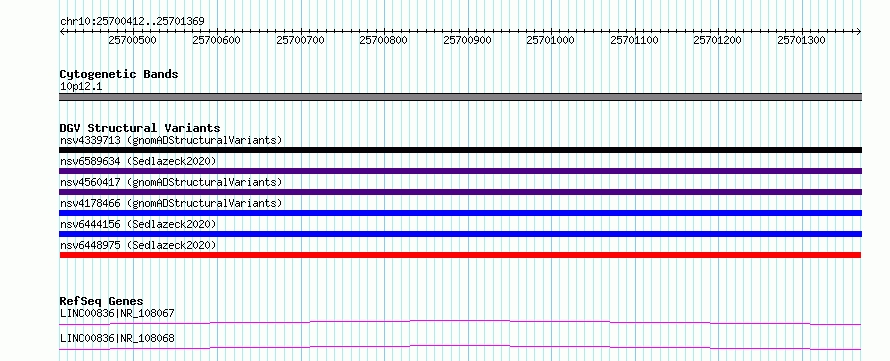The image size is (890, 361).
Task: Select the blue nsv4178466 variant bar
Action: (461, 213)
